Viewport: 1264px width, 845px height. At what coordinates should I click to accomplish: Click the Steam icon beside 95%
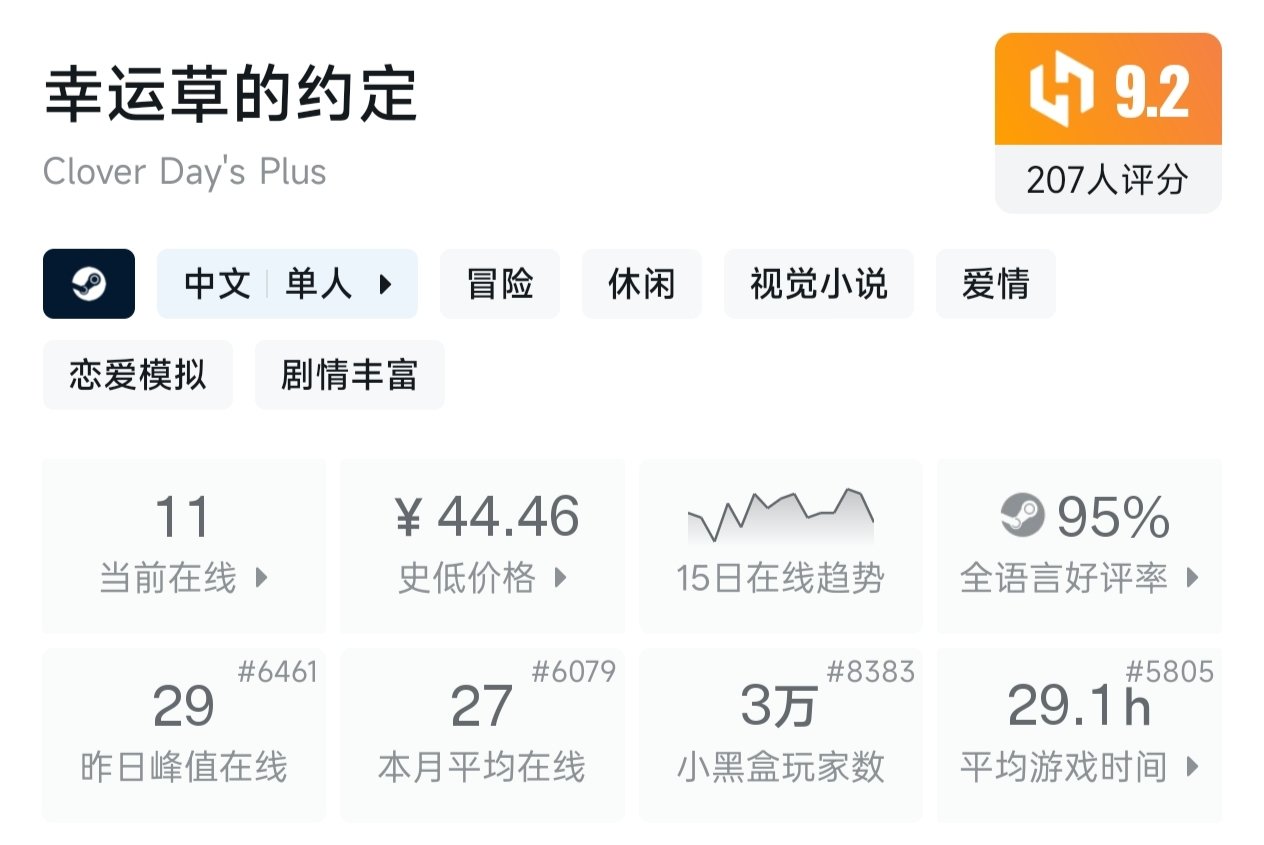click(1022, 516)
